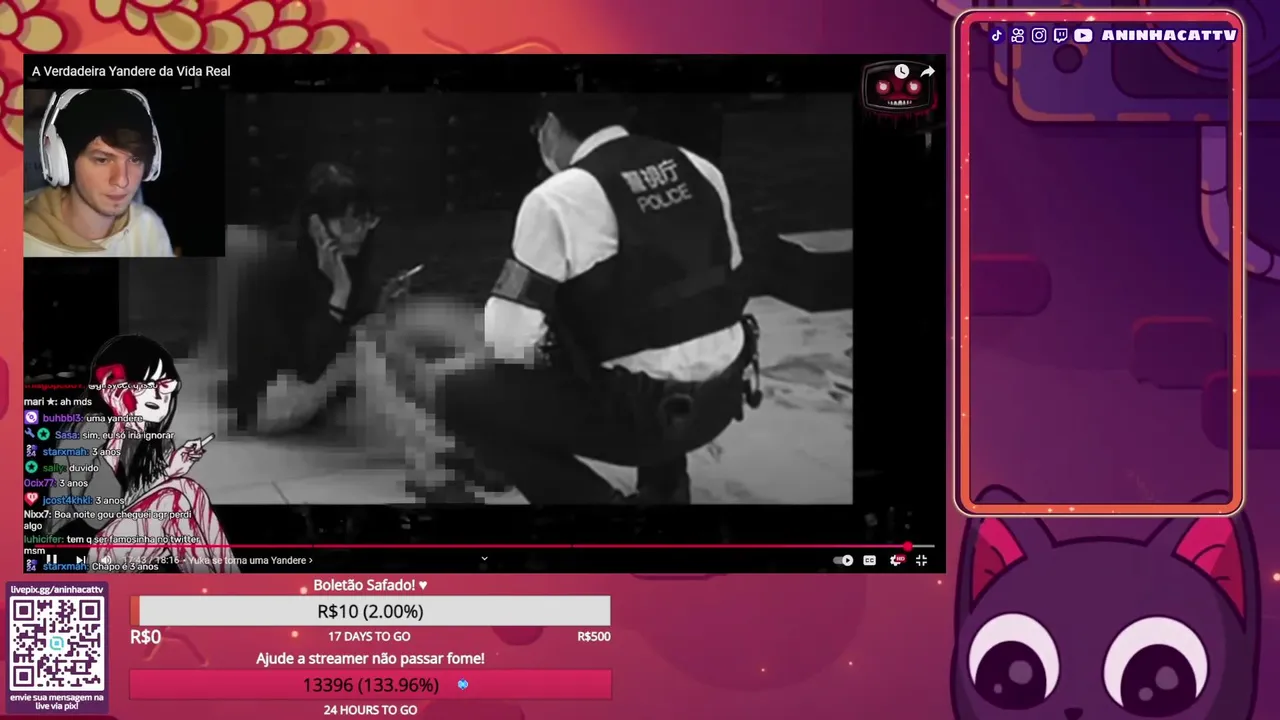1280x720 pixels.
Task: Click Nbx7's 'Boa noite gou' chat message
Action: point(108,519)
